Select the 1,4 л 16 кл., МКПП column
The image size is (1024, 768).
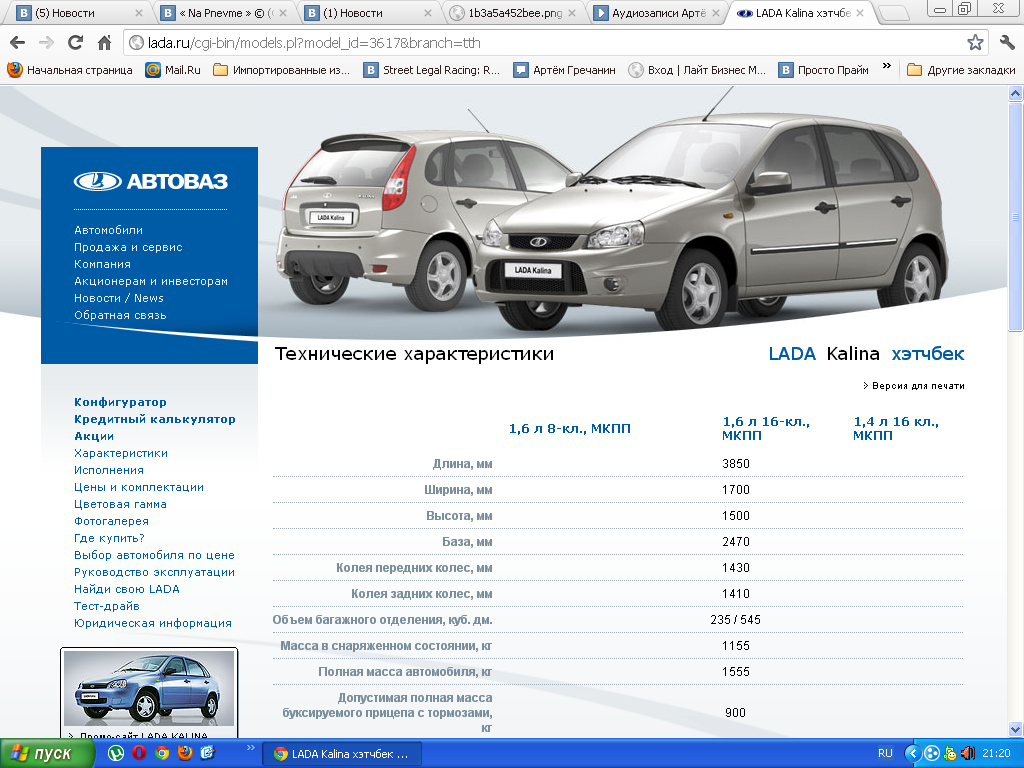[896, 428]
